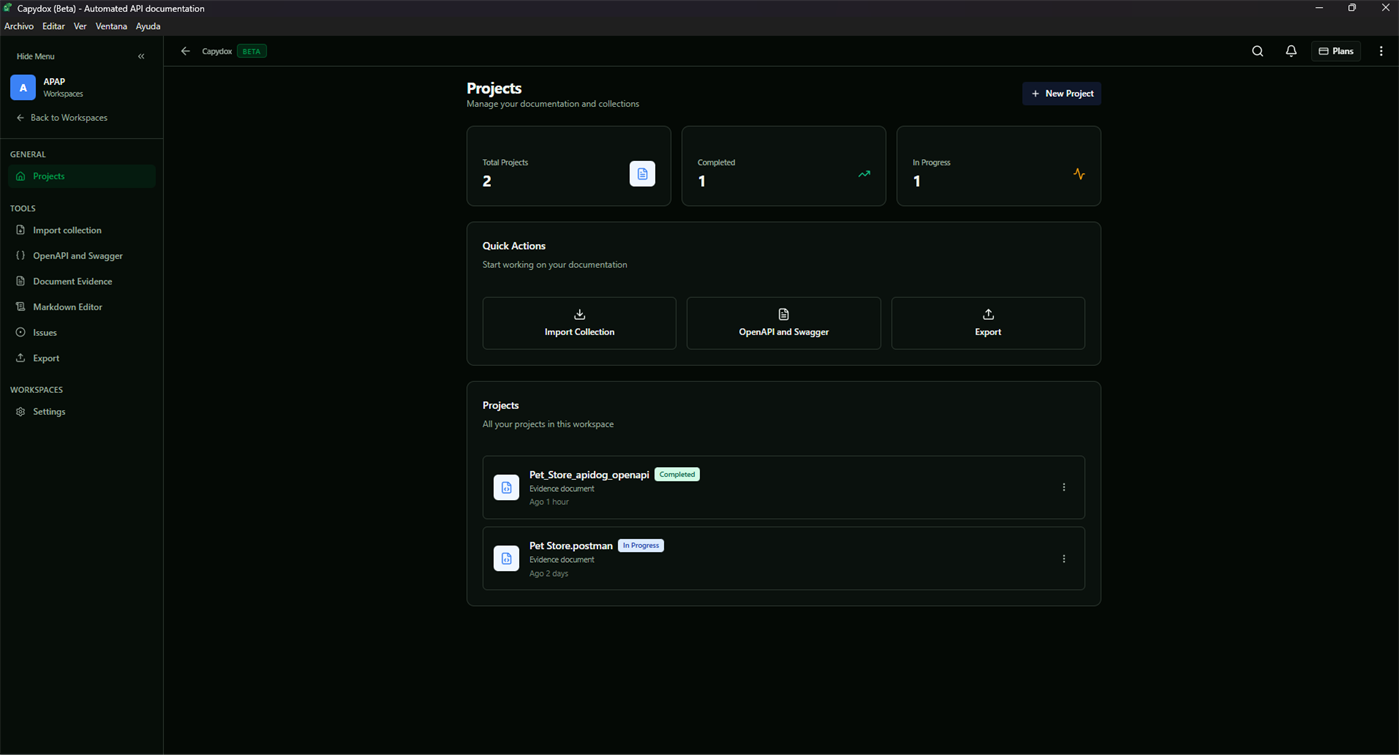Click the APAP workspace name
The height and width of the screenshot is (755, 1399).
click(x=54, y=82)
